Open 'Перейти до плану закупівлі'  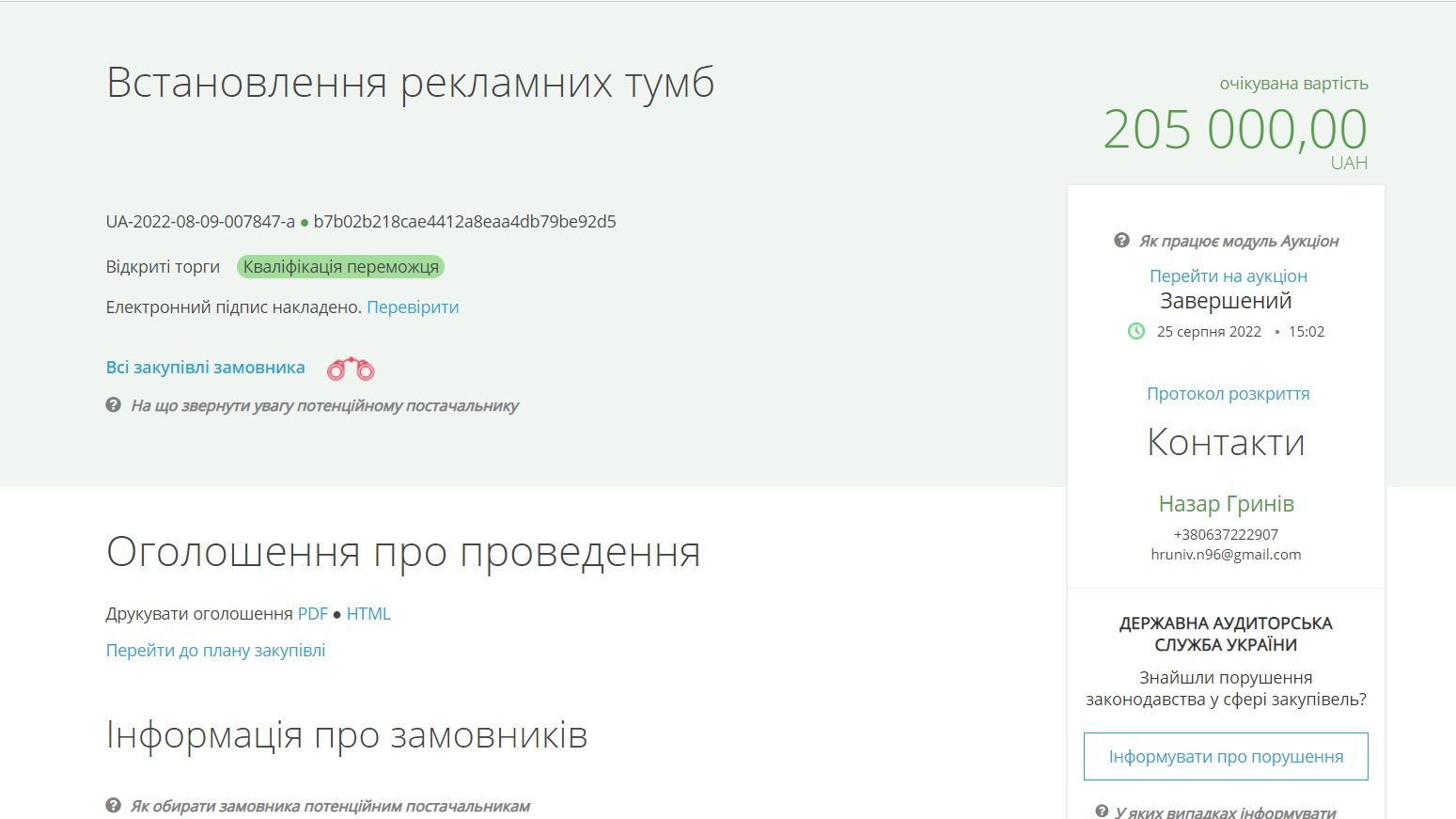tap(215, 650)
